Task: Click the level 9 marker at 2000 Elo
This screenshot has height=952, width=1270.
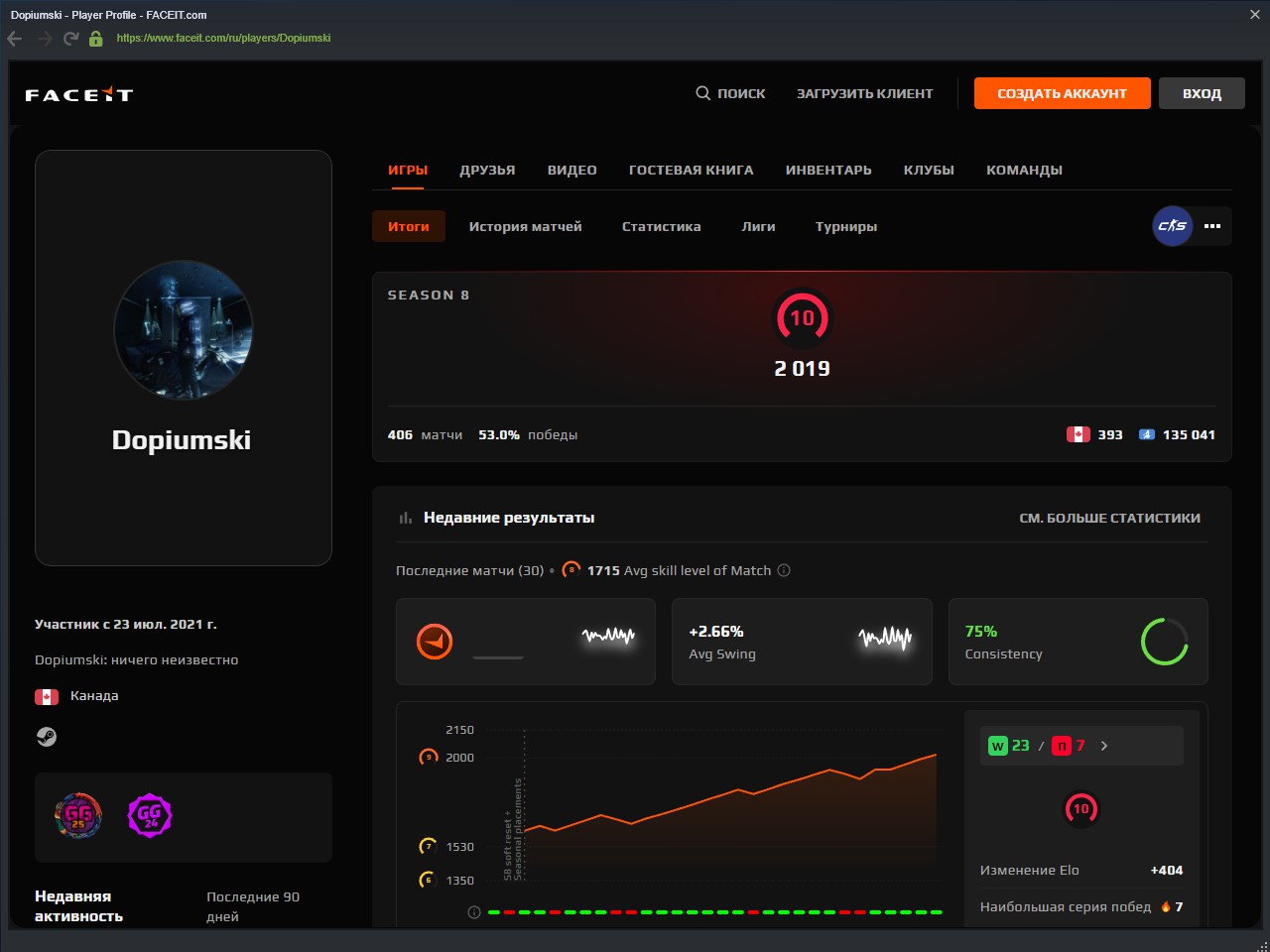Action: tap(429, 757)
